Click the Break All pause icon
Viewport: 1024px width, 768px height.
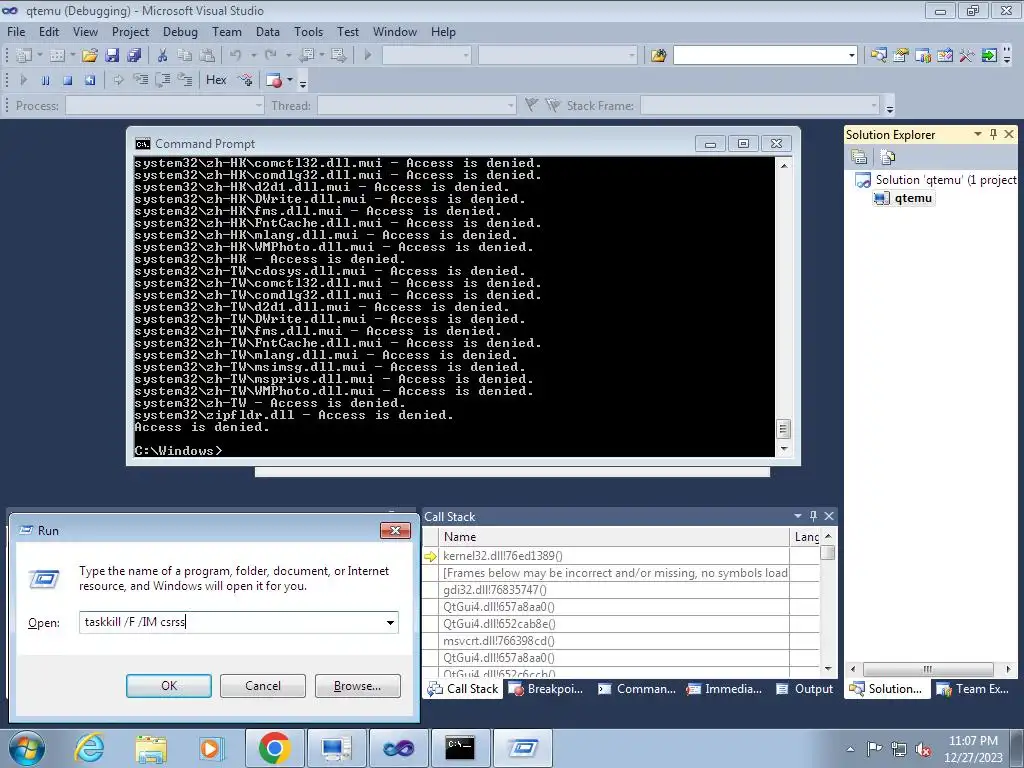(x=46, y=80)
